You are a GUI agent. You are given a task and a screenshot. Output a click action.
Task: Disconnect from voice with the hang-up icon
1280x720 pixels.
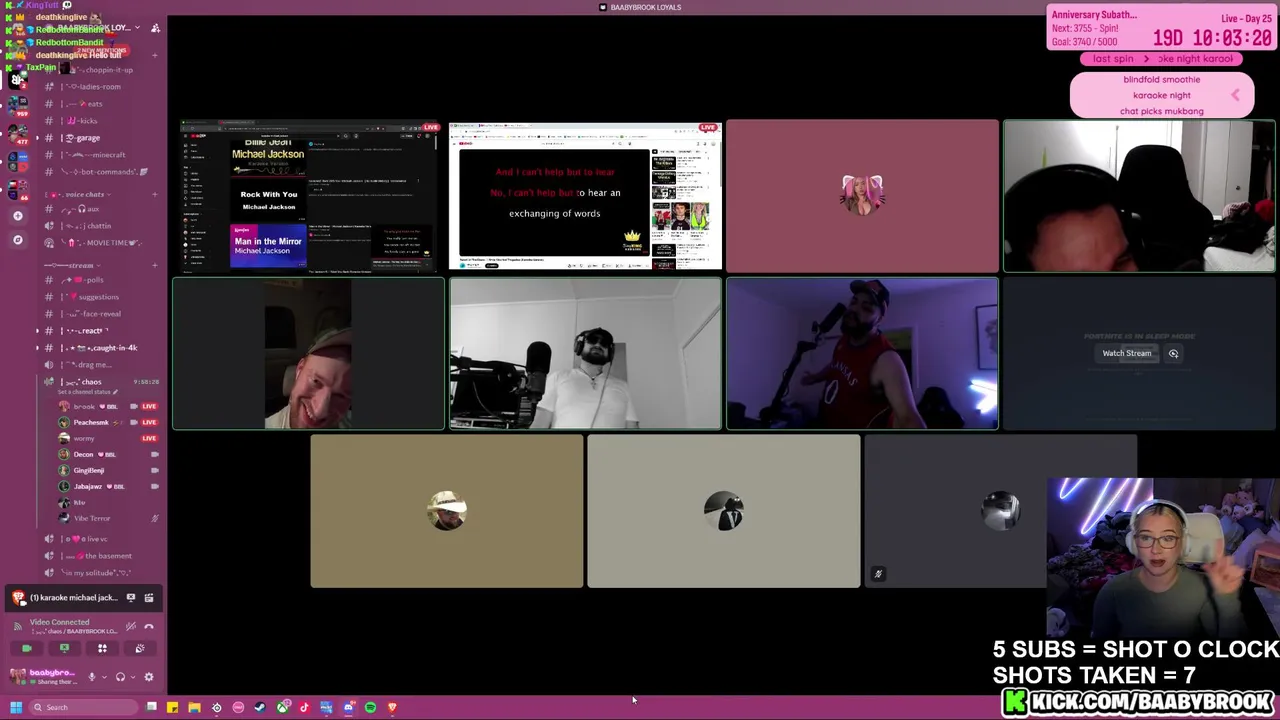pos(149,626)
